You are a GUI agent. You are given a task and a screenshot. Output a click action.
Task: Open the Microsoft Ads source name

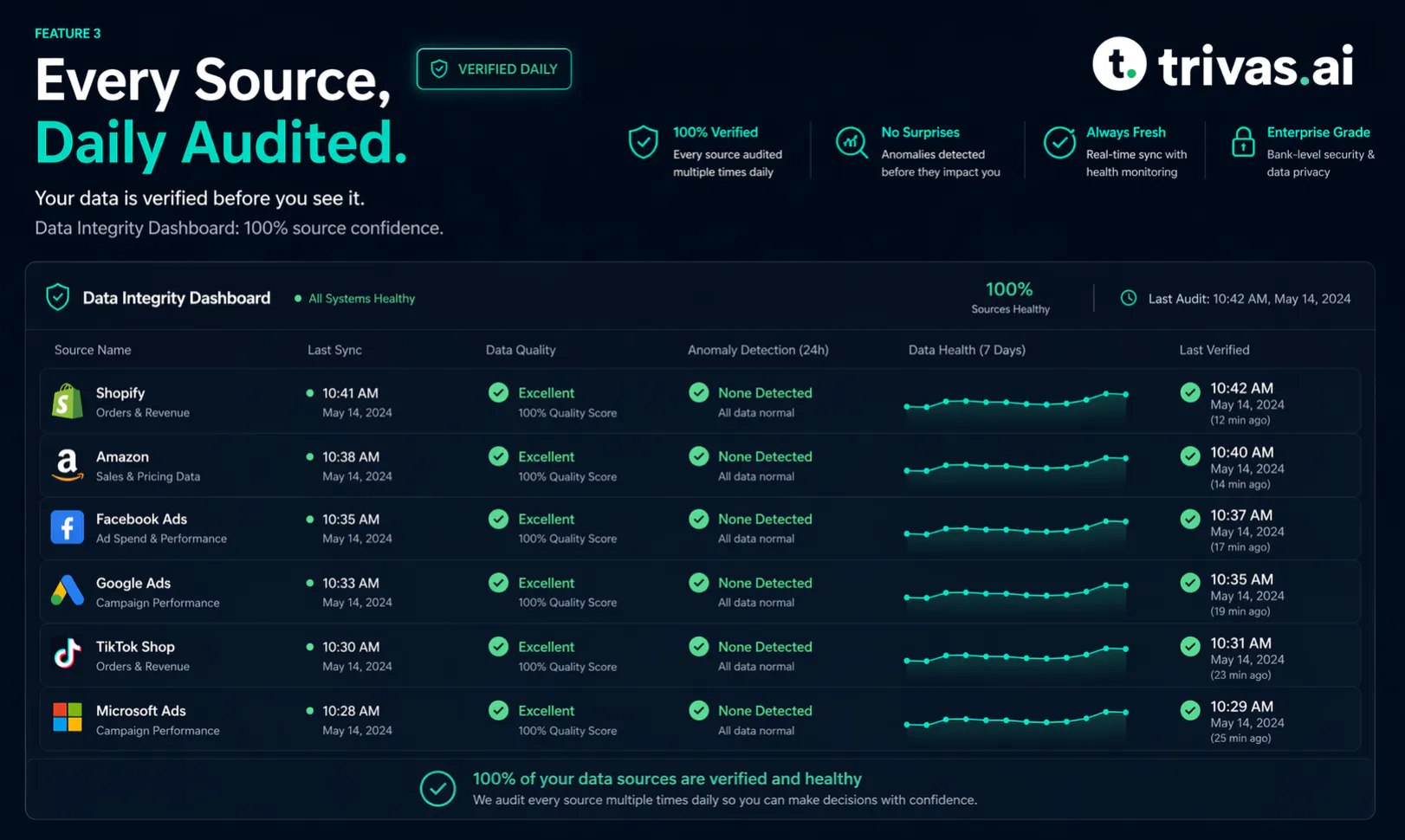point(140,710)
